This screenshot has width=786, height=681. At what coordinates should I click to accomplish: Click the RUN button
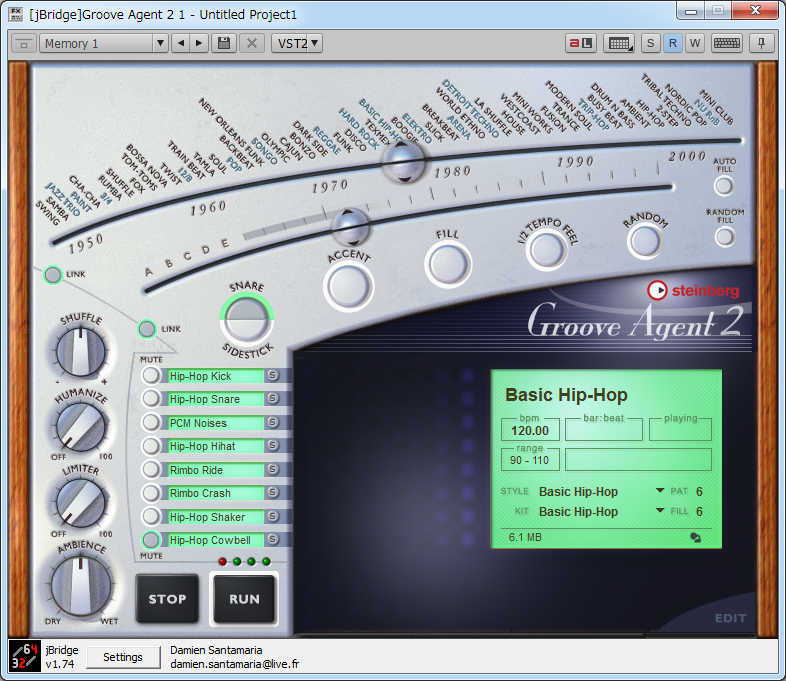(x=244, y=599)
